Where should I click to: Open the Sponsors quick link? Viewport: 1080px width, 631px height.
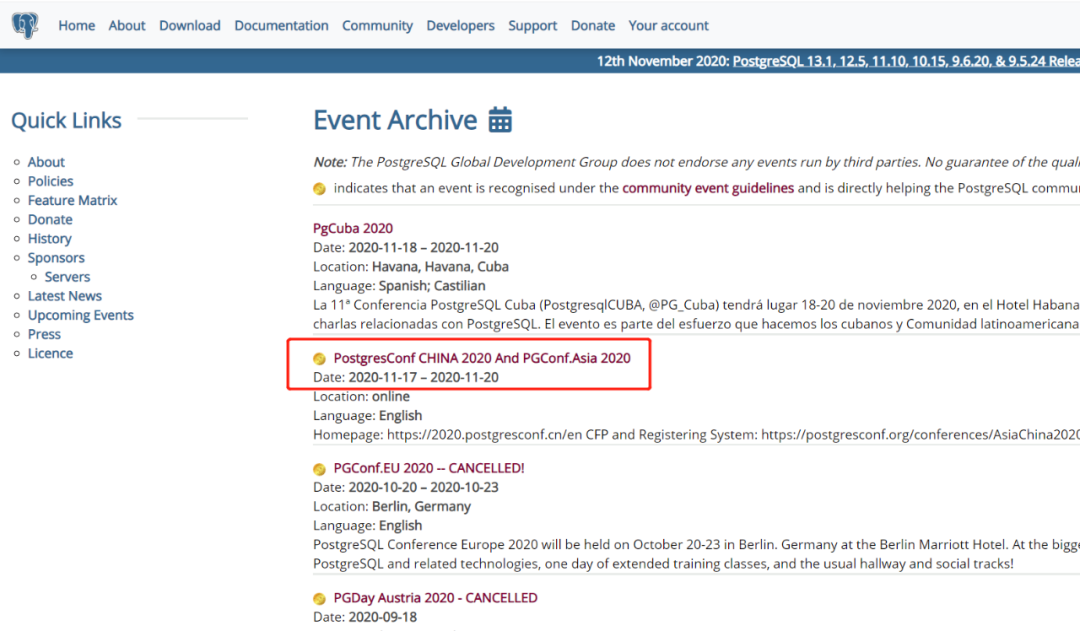point(56,258)
